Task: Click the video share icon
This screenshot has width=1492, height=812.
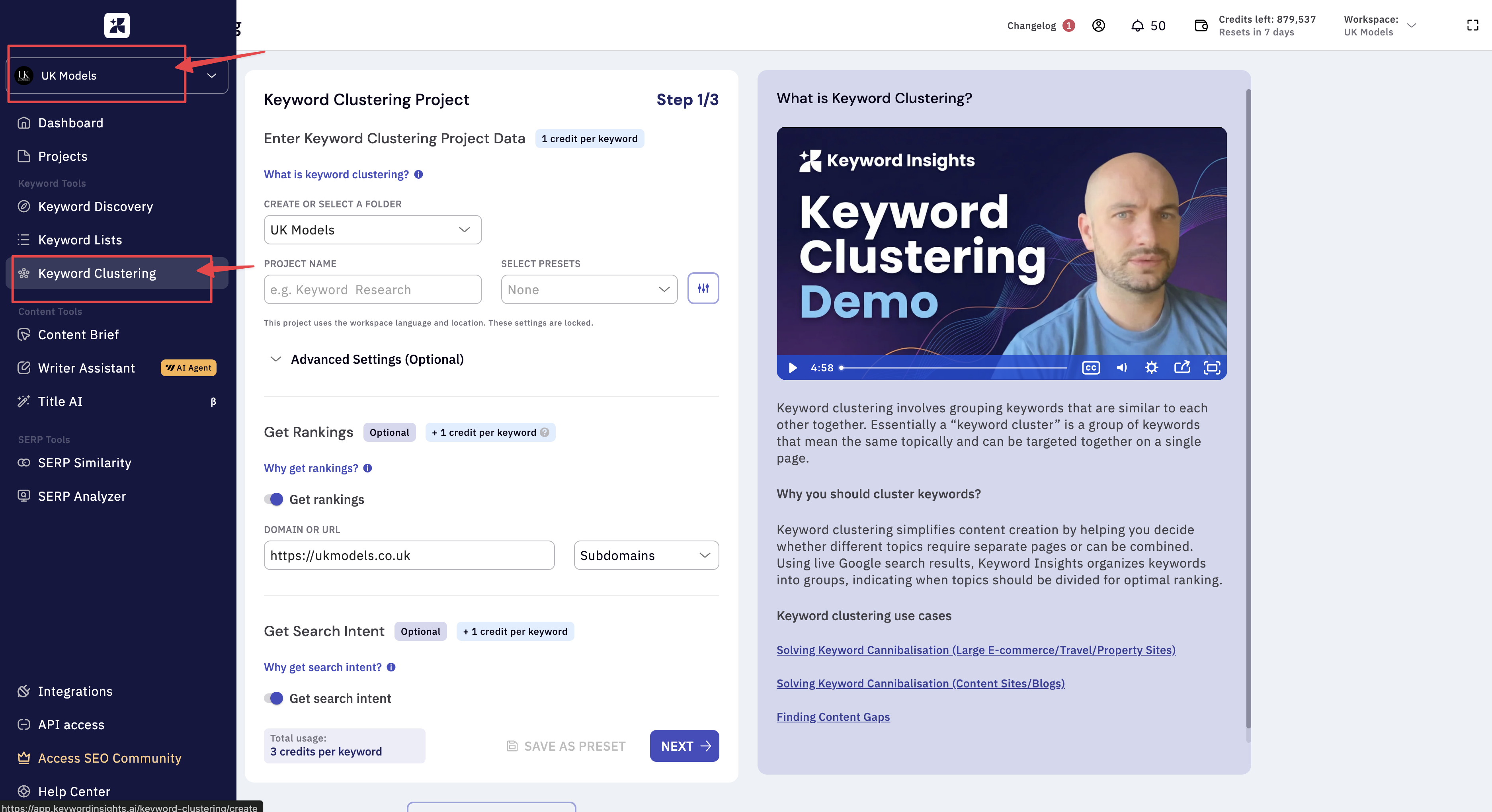Action: [x=1181, y=368]
